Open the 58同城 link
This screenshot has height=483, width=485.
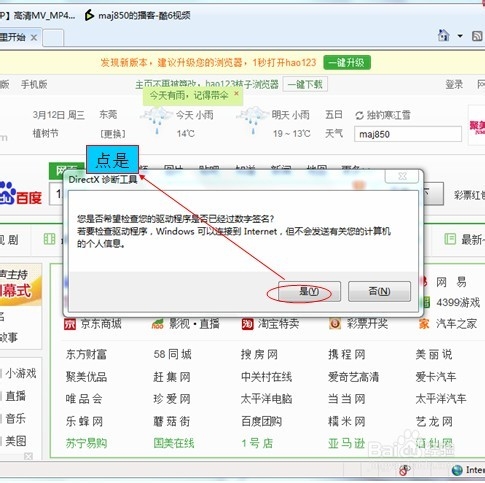point(172,354)
